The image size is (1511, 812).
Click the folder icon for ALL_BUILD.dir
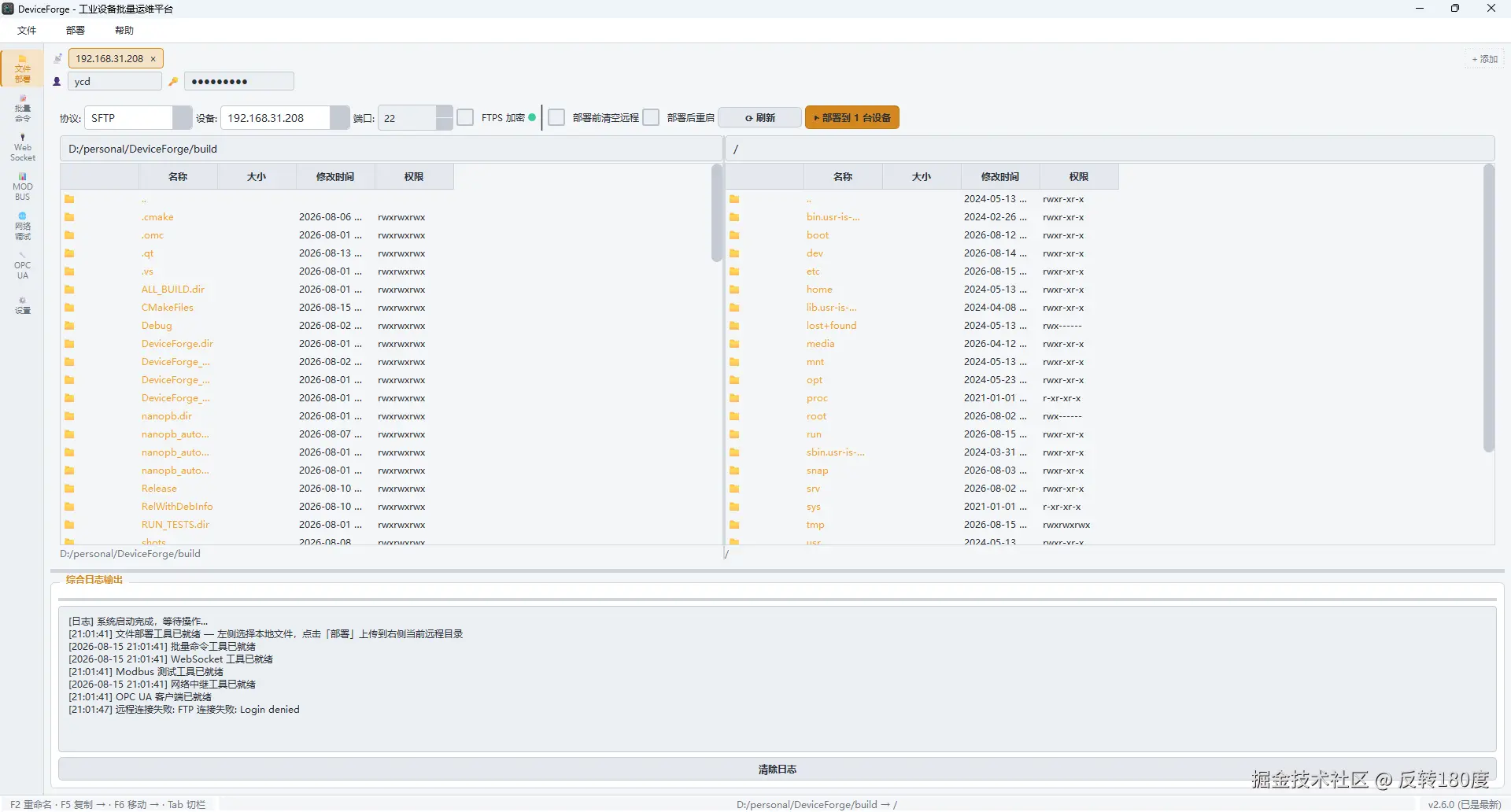pos(69,290)
